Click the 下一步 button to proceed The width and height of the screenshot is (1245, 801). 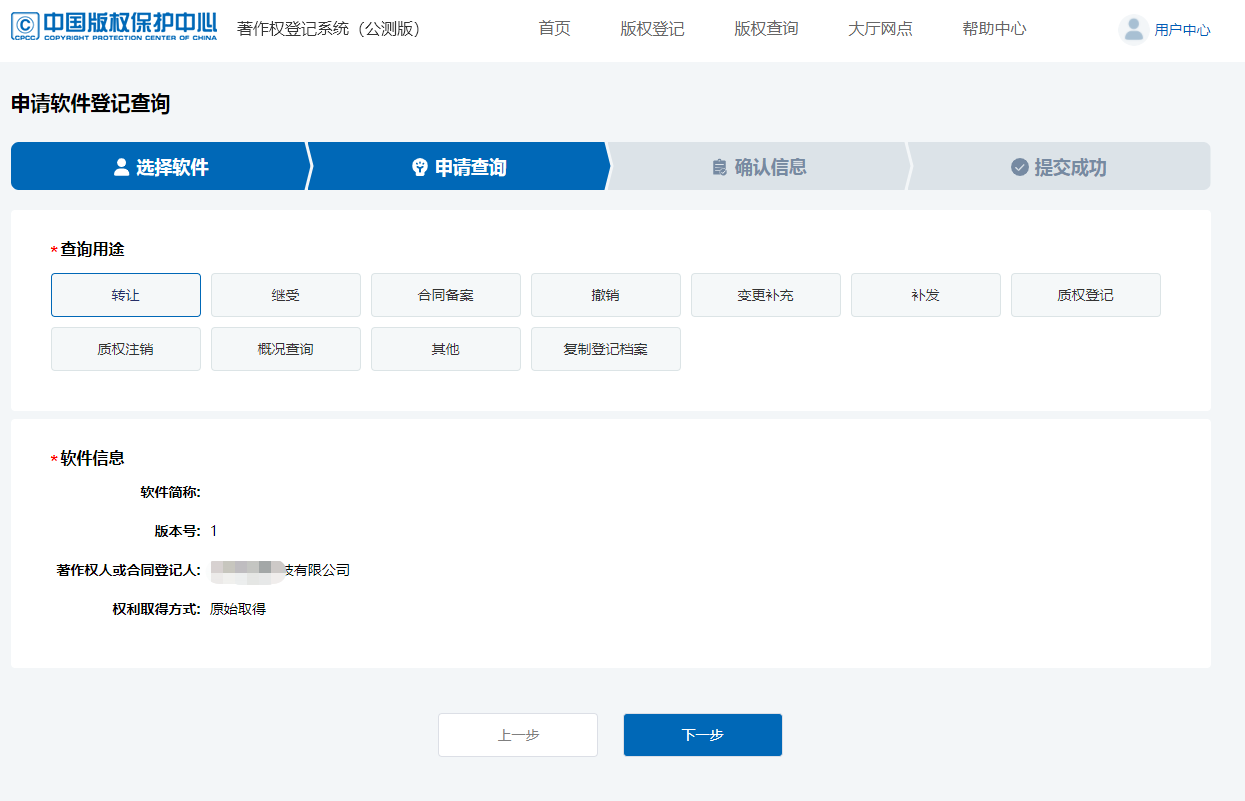(702, 734)
